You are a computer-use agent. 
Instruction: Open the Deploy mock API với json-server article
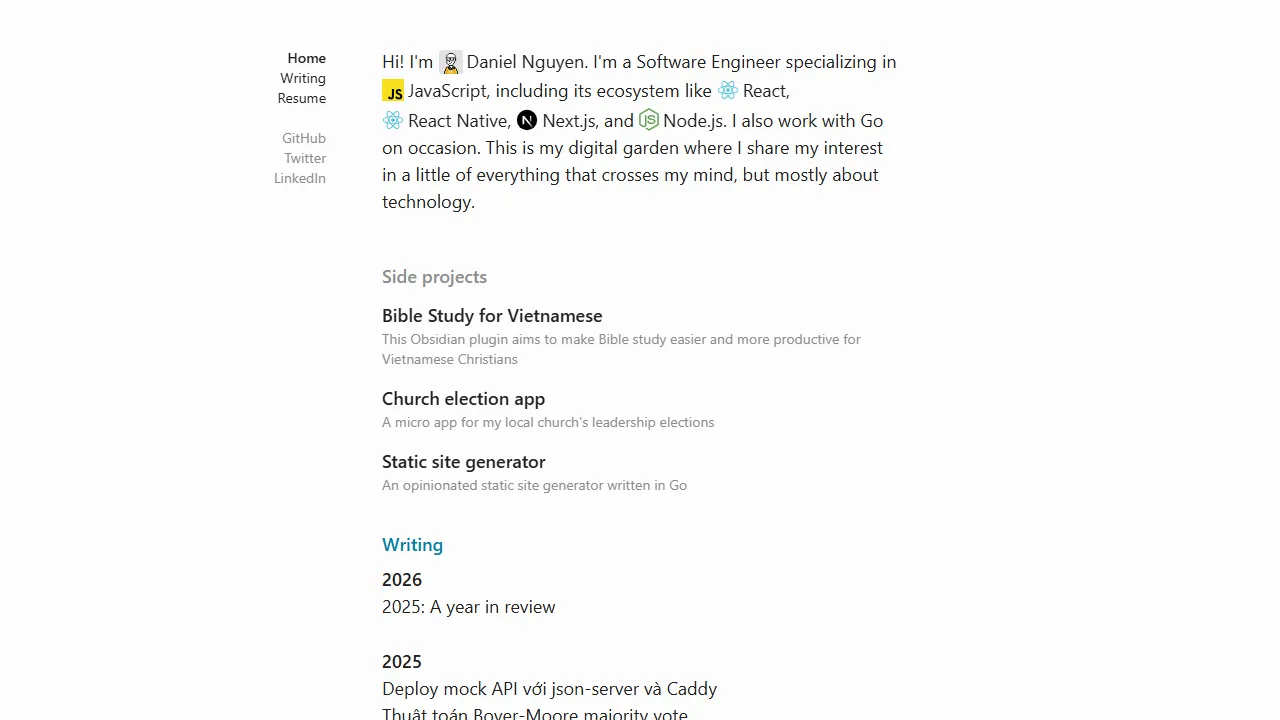(x=549, y=689)
